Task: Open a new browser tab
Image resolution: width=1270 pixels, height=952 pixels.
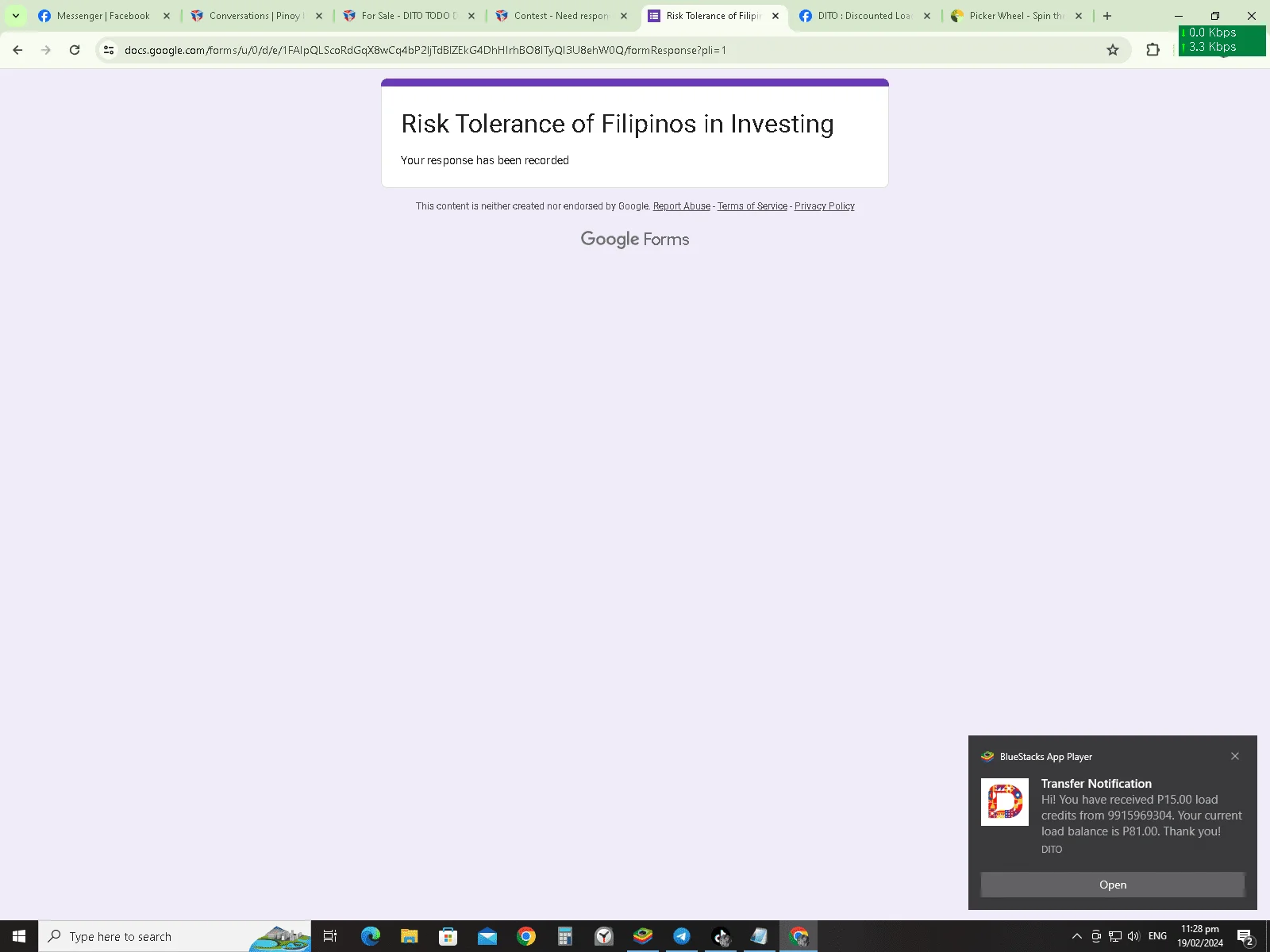Action: pyautogui.click(x=1107, y=16)
